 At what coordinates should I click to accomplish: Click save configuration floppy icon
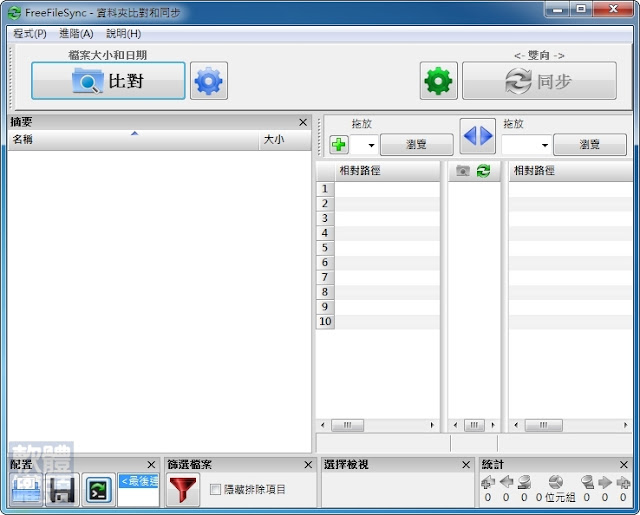pyautogui.click(x=62, y=490)
